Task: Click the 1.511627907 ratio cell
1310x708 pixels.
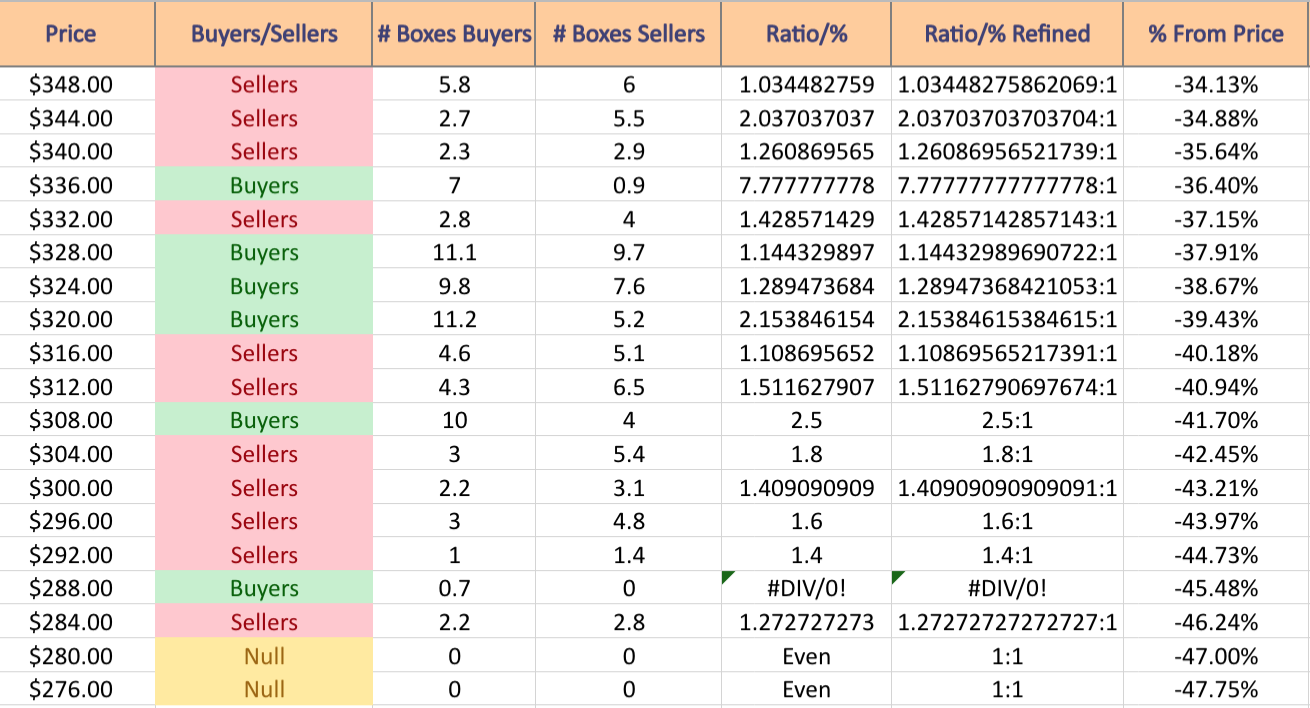Action: (807, 387)
